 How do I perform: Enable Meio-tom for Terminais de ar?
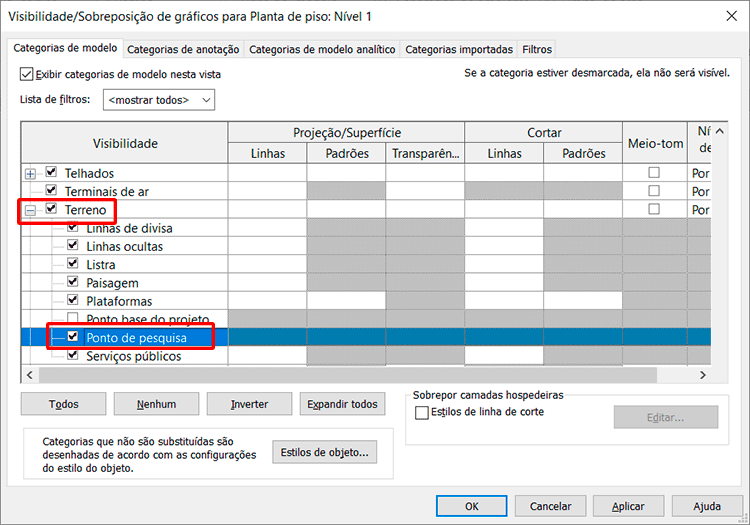point(654,191)
